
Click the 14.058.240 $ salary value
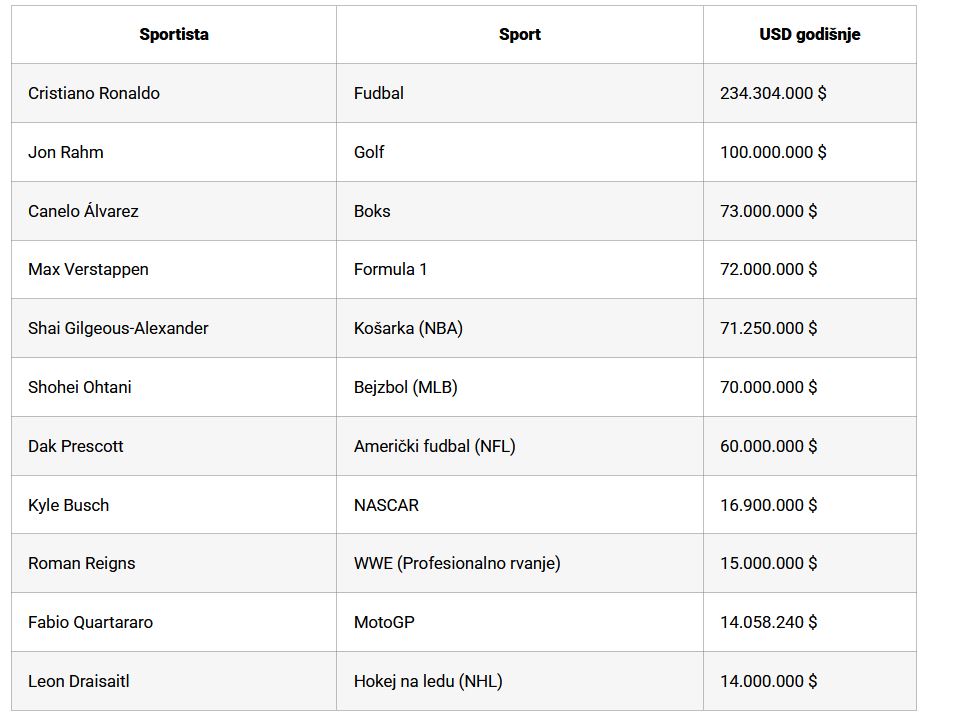point(768,622)
